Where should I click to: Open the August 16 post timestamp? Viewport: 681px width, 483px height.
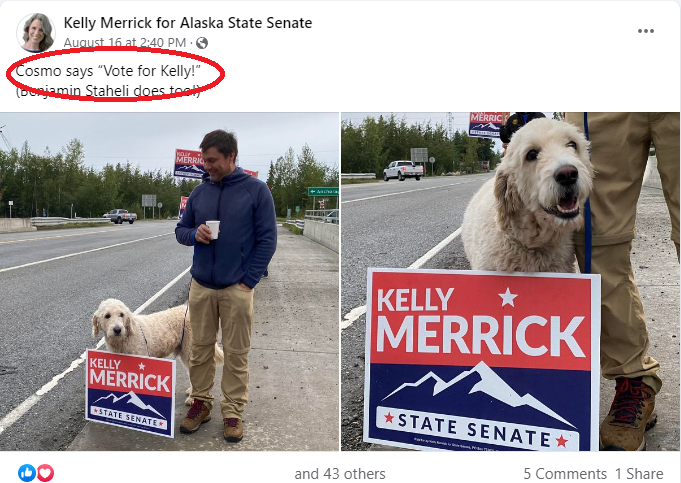click(x=125, y=43)
